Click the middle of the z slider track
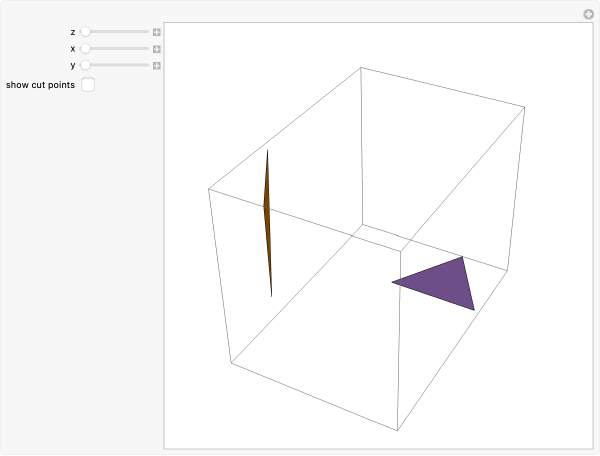The image size is (600, 456). (115, 32)
